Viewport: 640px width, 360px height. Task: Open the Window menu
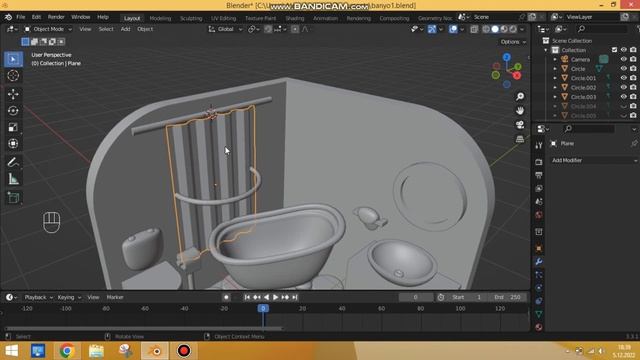(80, 17)
